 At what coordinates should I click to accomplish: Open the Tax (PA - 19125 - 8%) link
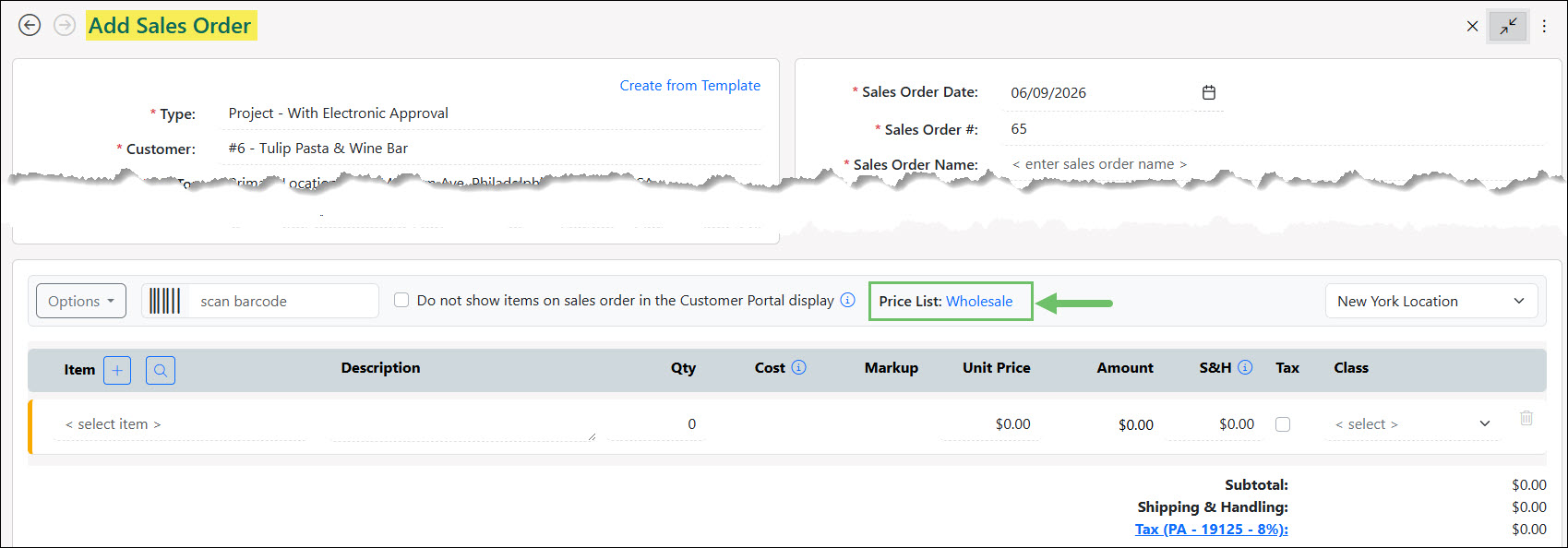pos(1212,529)
